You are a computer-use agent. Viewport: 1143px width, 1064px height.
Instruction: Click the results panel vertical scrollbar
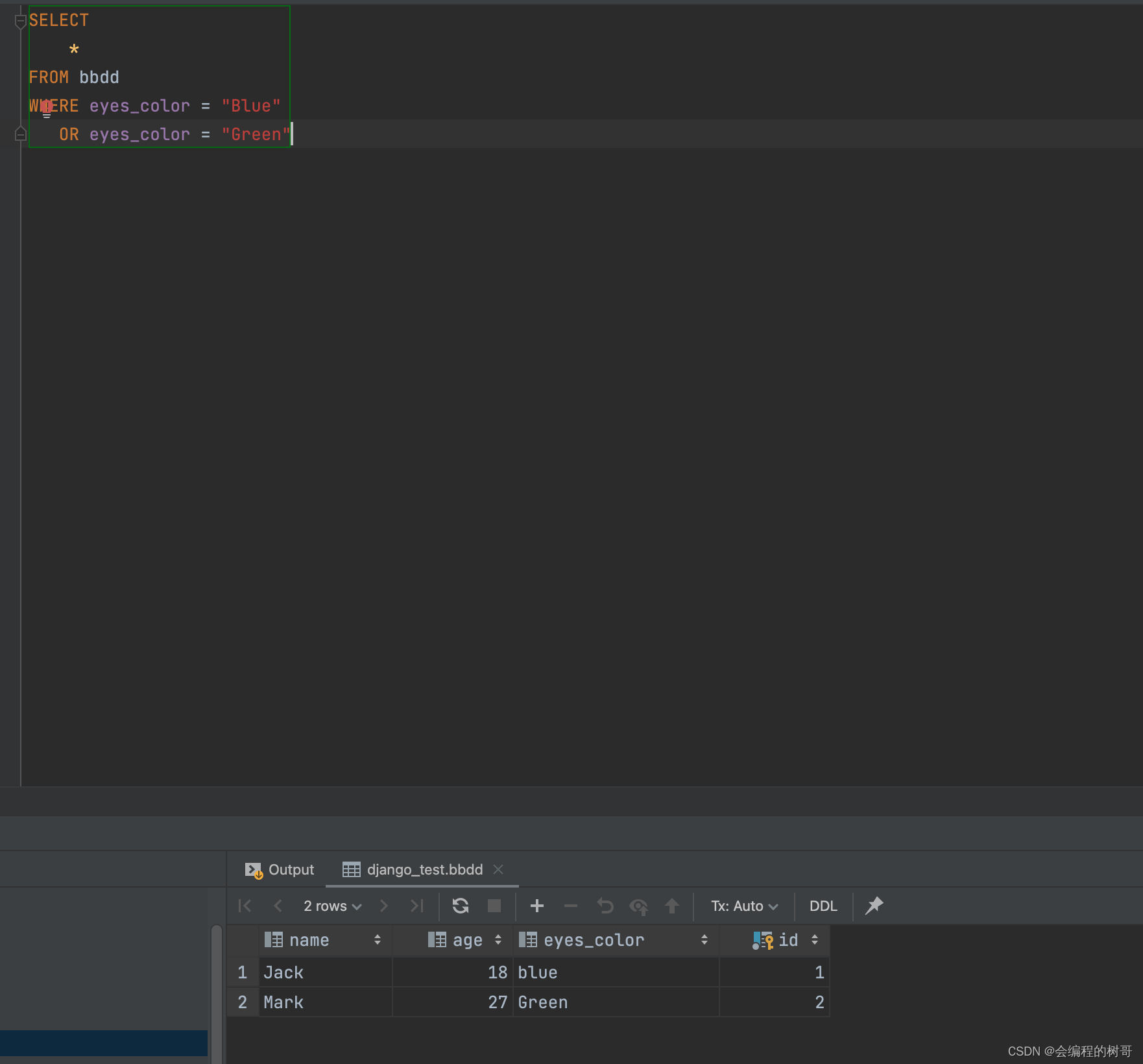[217, 994]
